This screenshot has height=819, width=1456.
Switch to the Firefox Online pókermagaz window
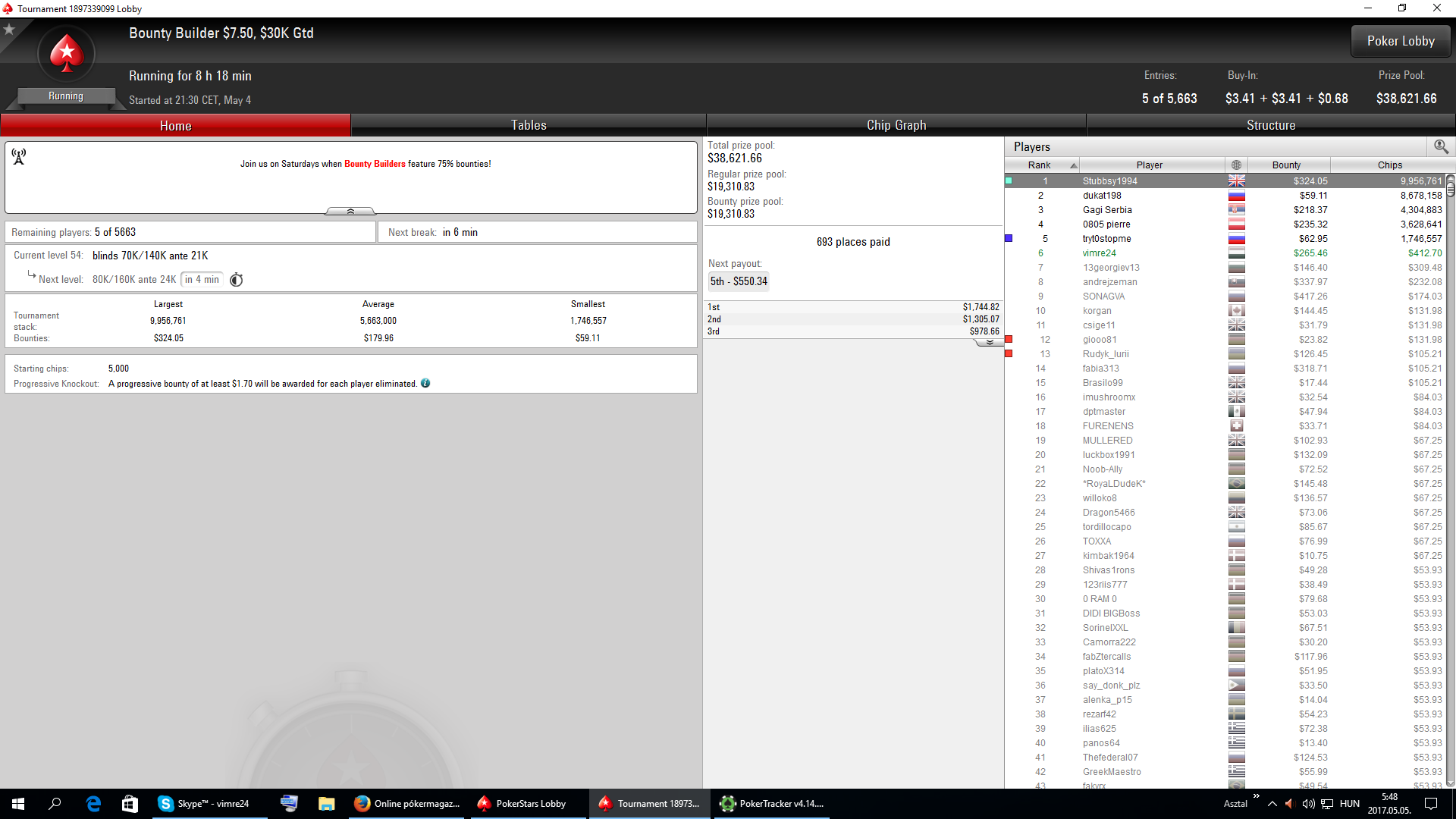tap(408, 804)
